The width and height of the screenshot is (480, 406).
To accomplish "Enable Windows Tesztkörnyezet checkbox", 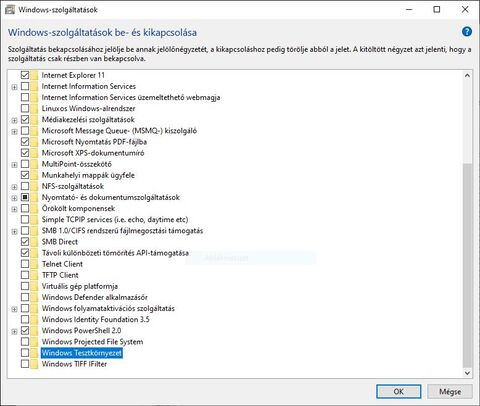I will pos(25,353).
